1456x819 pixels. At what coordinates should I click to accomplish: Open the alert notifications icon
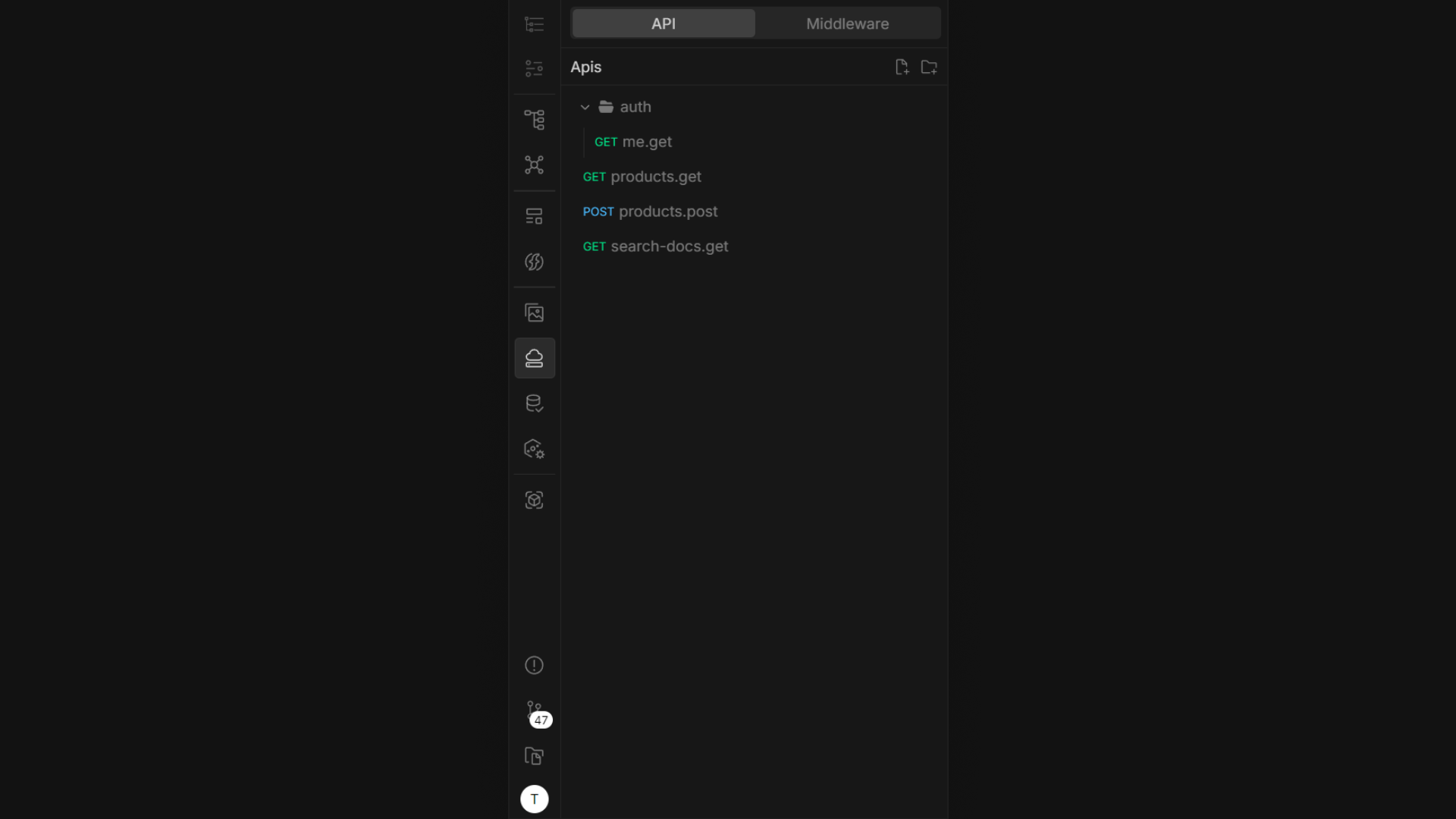click(535, 665)
